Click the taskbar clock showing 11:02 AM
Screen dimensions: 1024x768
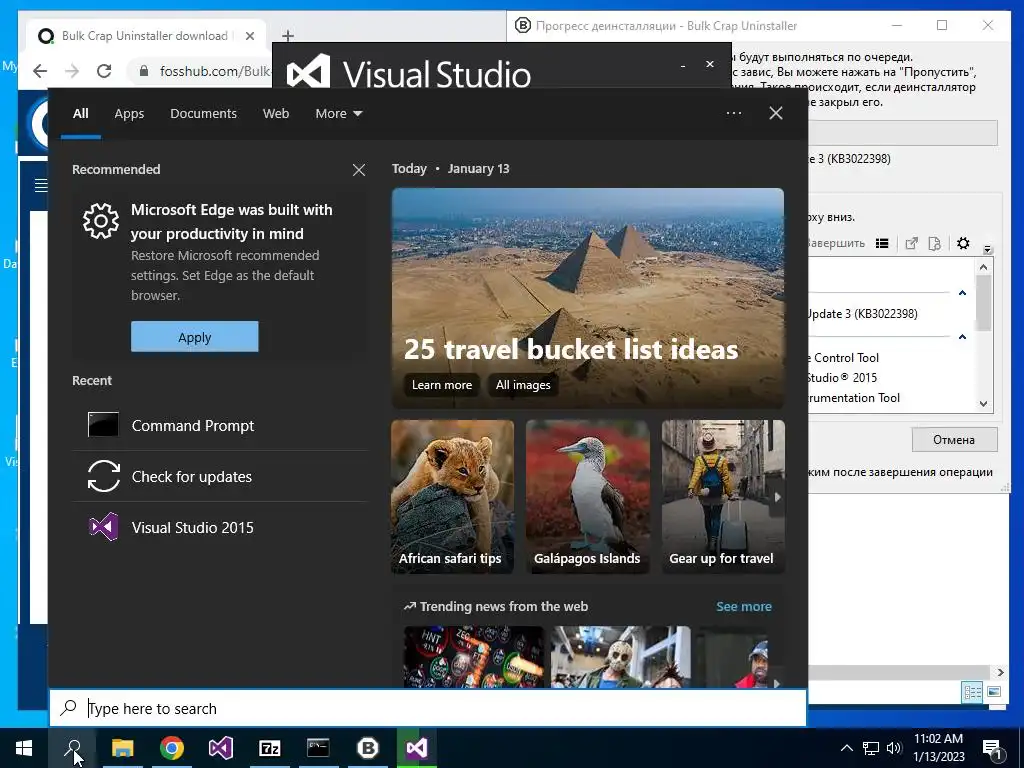[x=938, y=748]
